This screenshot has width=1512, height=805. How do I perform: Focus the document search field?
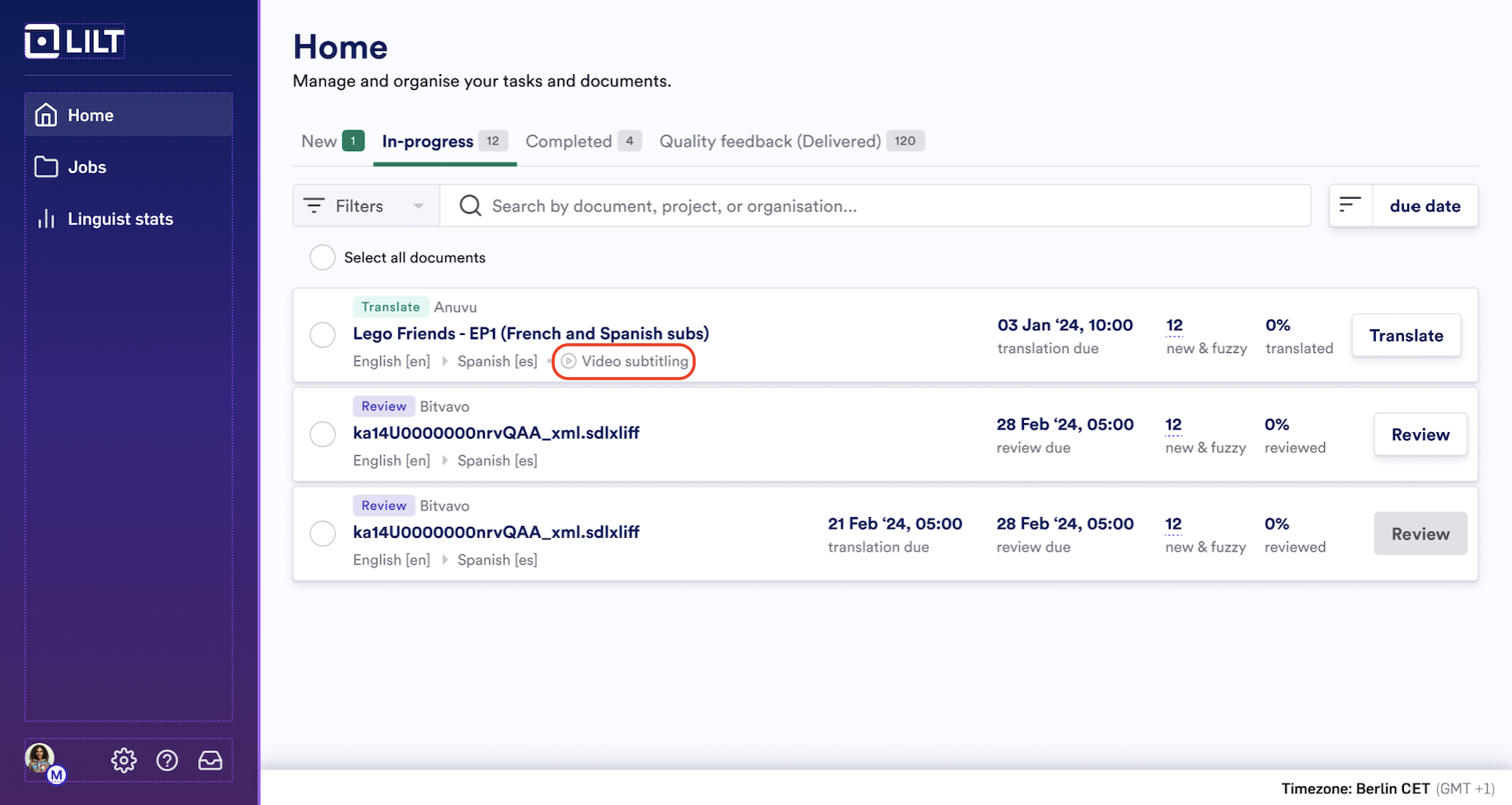pos(876,205)
